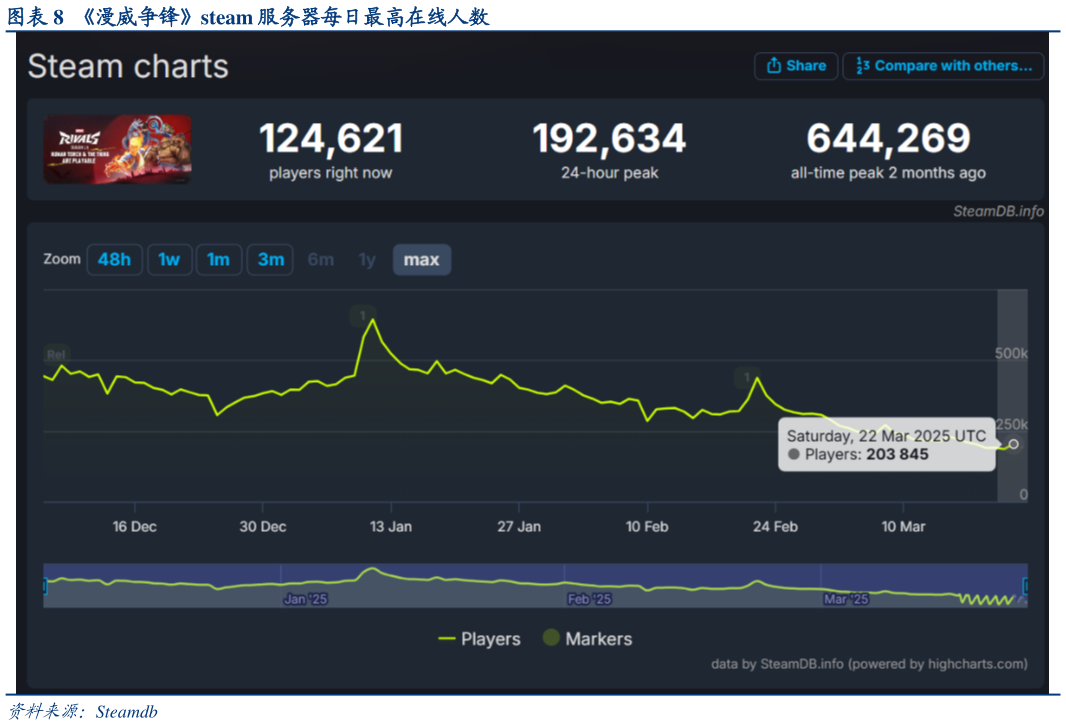The height and width of the screenshot is (725, 1066).
Task: Click the Saturday, 22 Mar 2025 UTC tooltip date
Action: (886, 436)
